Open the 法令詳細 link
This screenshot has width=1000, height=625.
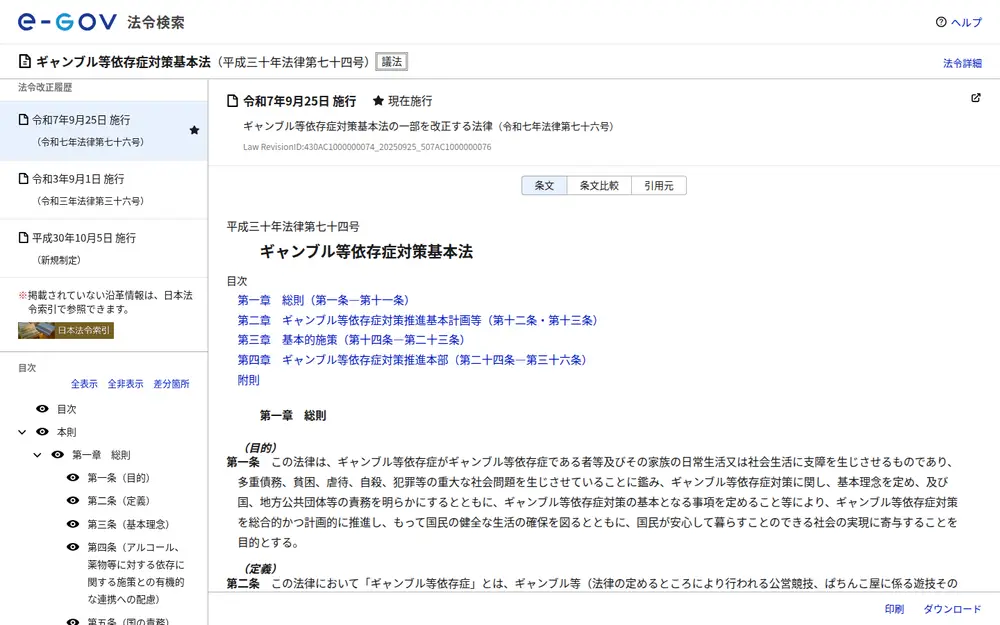click(962, 63)
